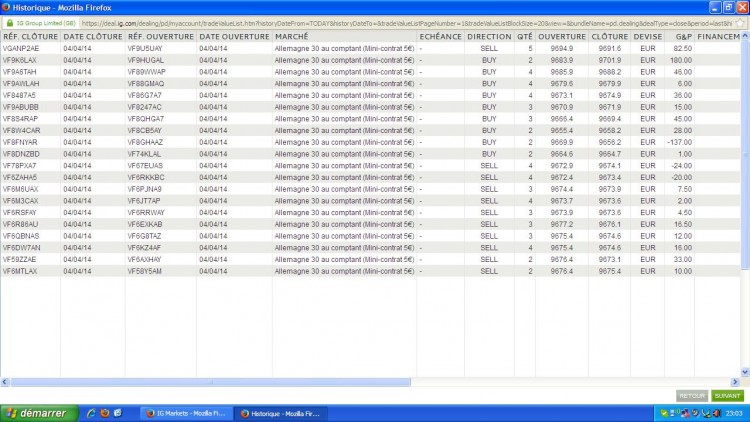
Task: Click the ECHÉANCE column header
Action: pos(441,36)
